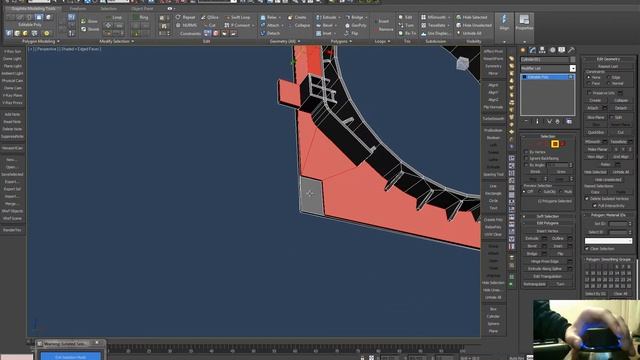This screenshot has height=360, width=640.
Task: Click Detach in ribbon Geometry panel
Action: [x=270, y=33]
